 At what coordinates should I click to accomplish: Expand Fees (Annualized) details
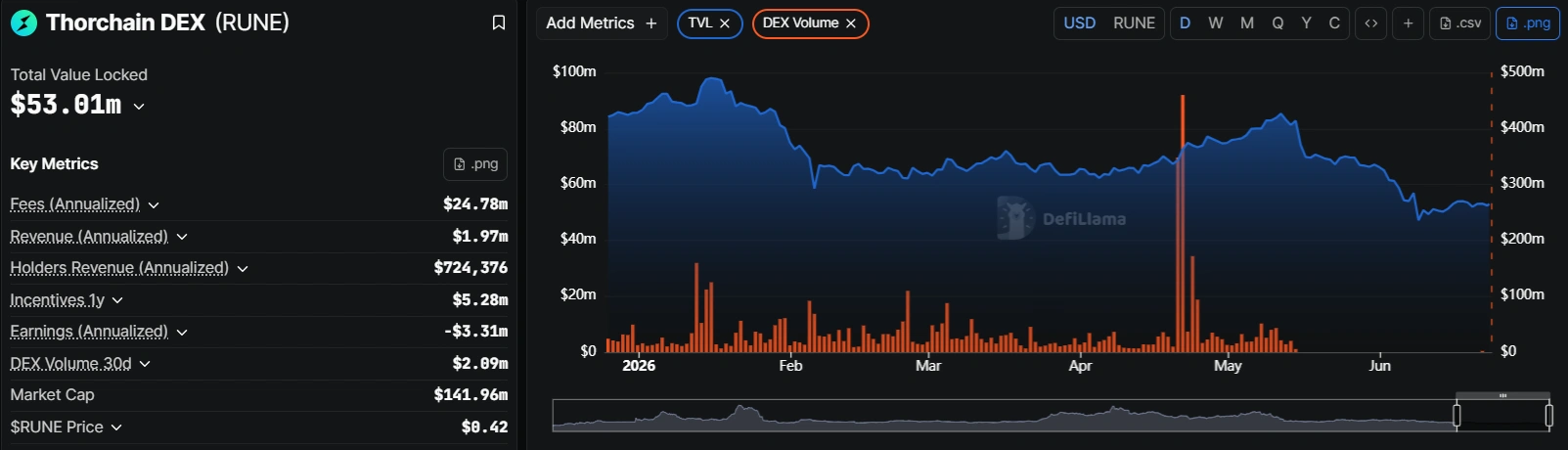click(x=154, y=205)
